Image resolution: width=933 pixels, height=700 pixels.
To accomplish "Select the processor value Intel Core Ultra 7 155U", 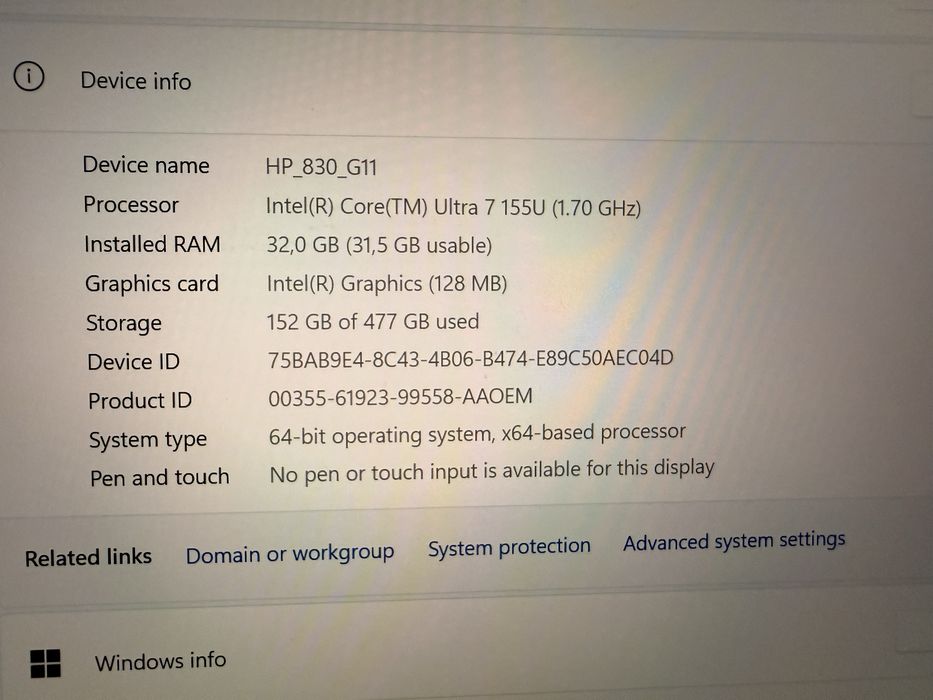I will tap(453, 207).
